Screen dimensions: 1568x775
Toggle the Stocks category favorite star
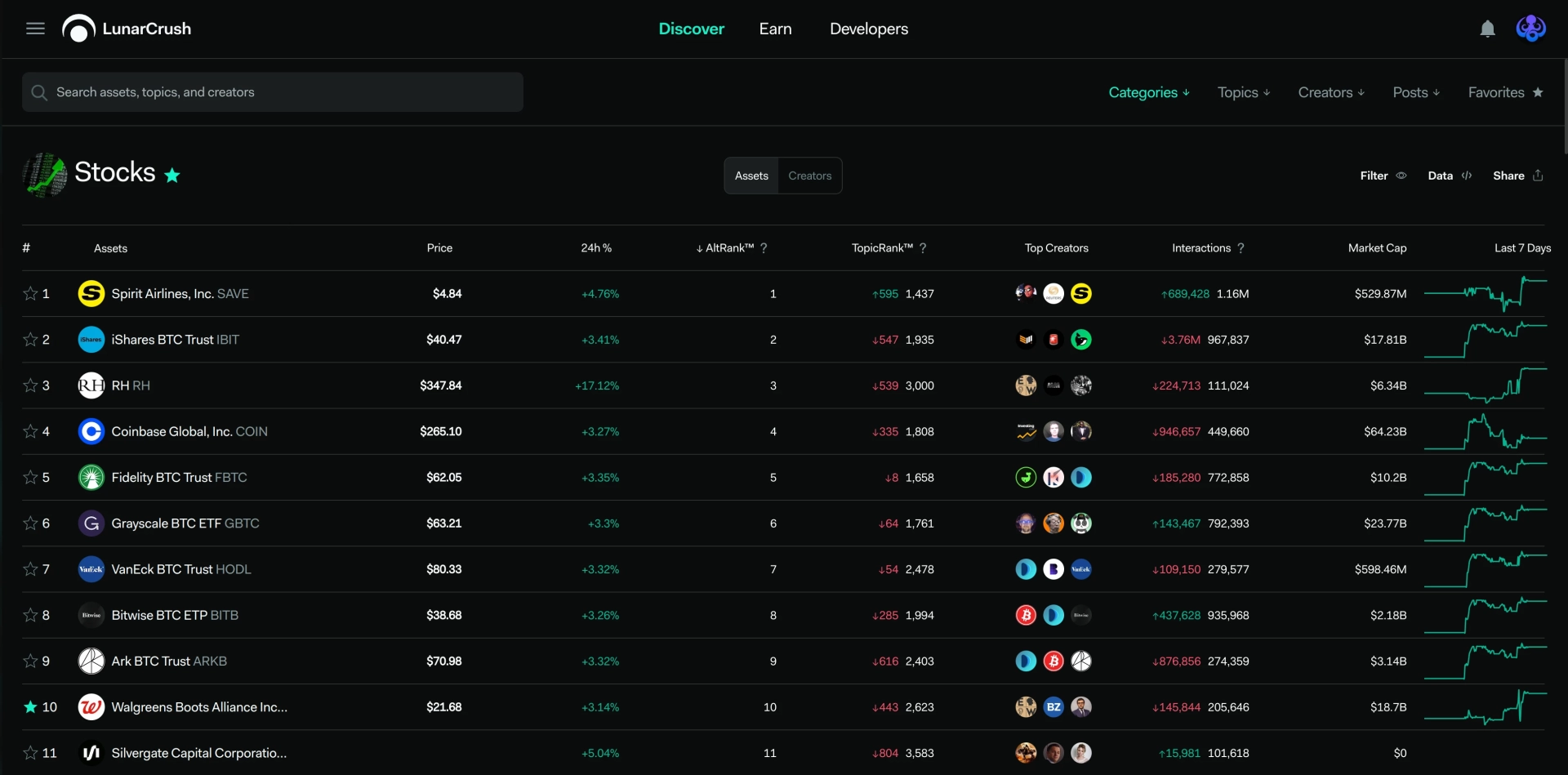point(171,176)
